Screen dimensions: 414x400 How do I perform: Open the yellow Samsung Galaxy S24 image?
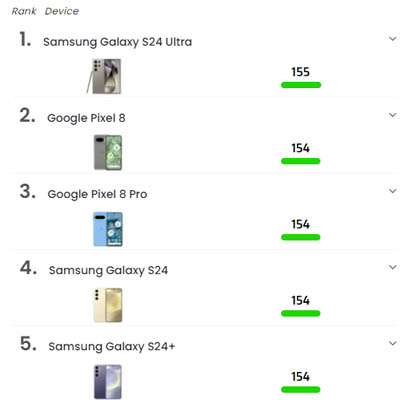click(x=108, y=305)
